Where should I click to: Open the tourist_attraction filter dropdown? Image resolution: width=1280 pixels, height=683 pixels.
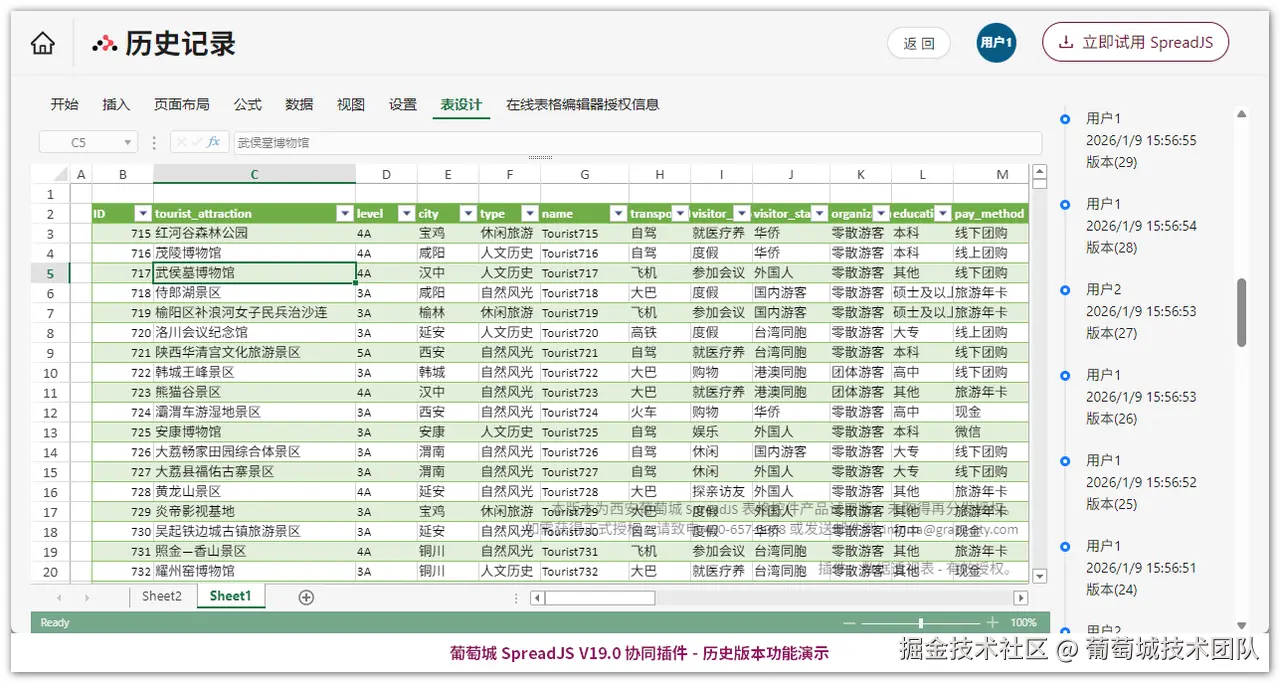tap(345, 213)
